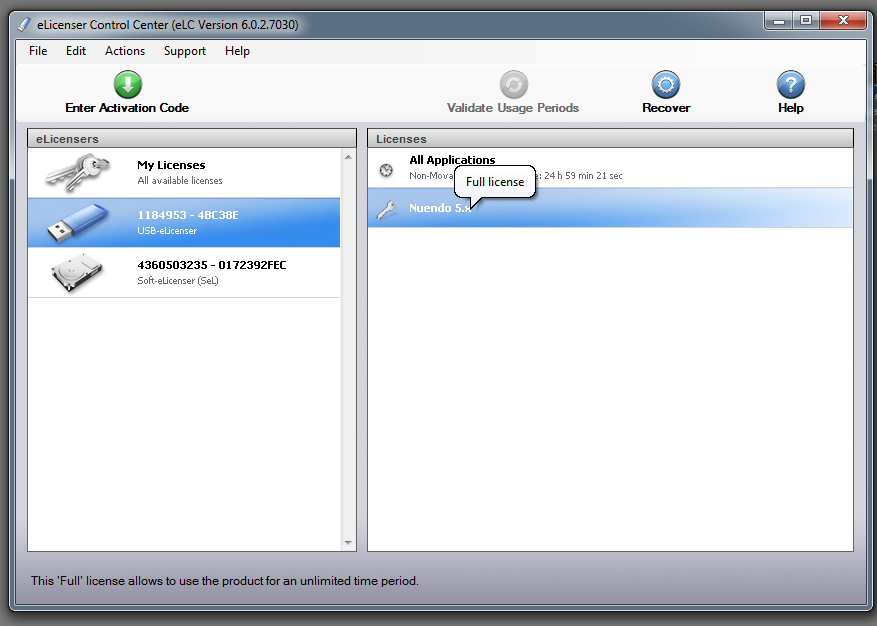Select My Licenses entry text

pyautogui.click(x=171, y=165)
